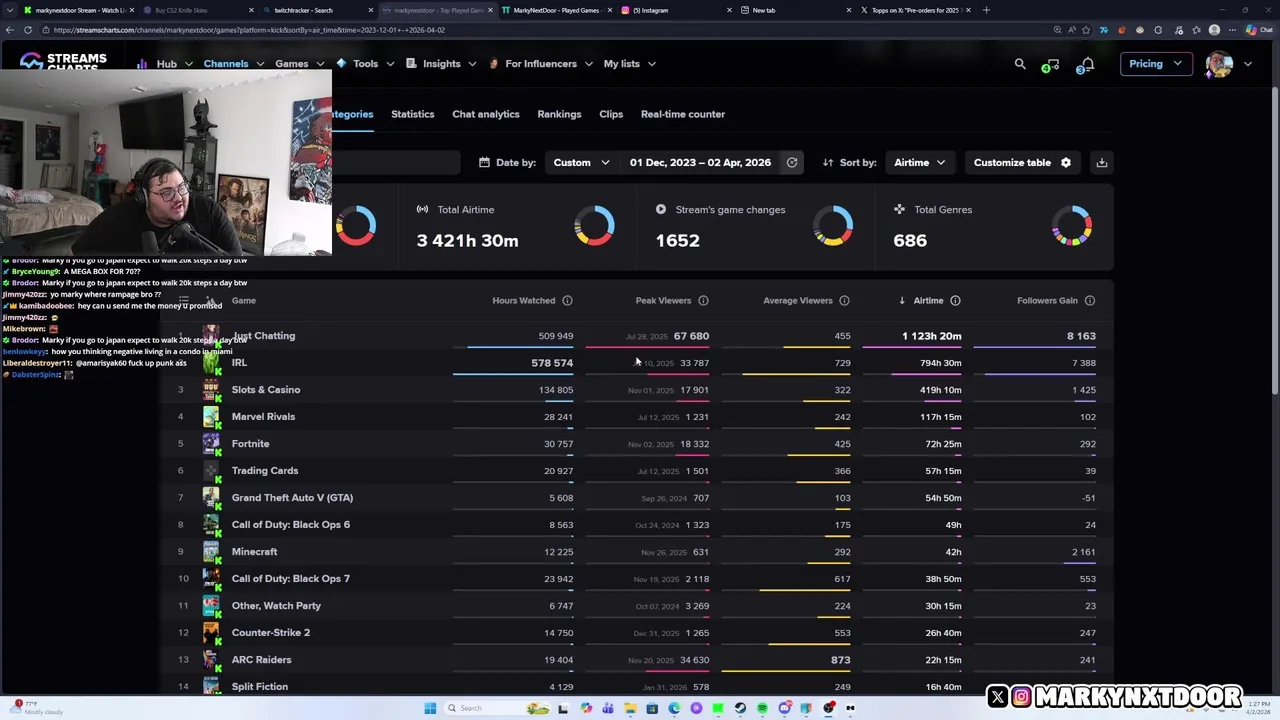Click the browser address bar URL
Image resolution: width=1280 pixels, height=720 pixels.
click(249, 30)
